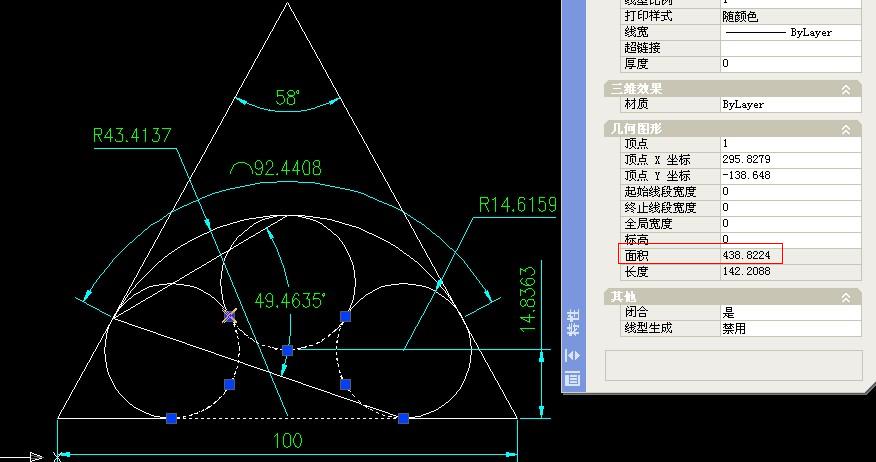Collapse the 几何图形 section
Screen dimensions: 876x462
tap(846, 130)
